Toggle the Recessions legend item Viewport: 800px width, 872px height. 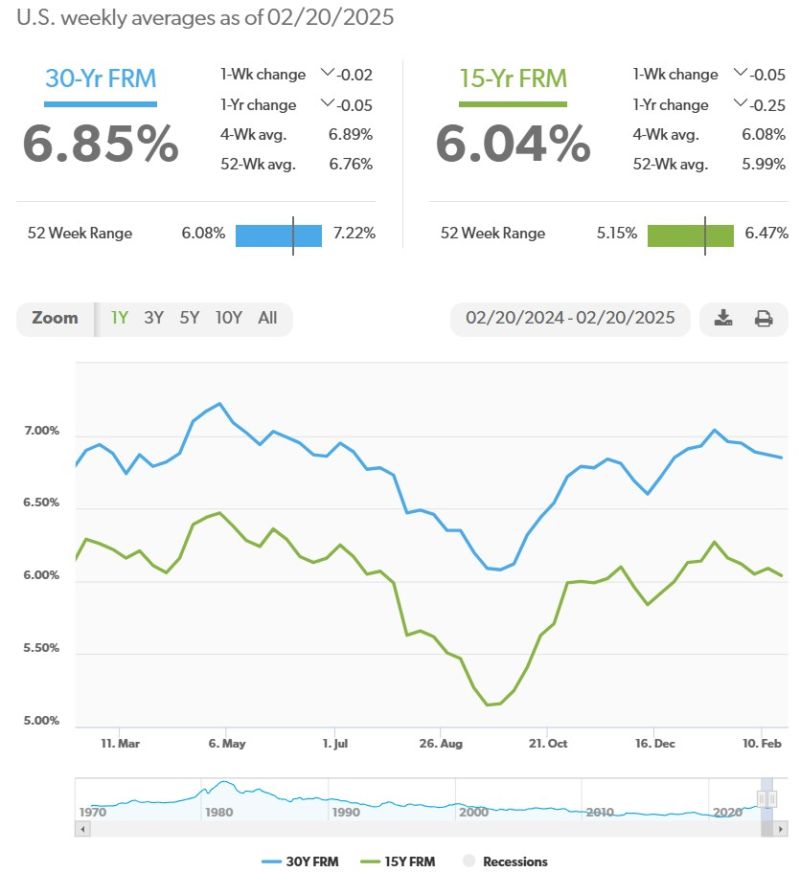pos(504,861)
